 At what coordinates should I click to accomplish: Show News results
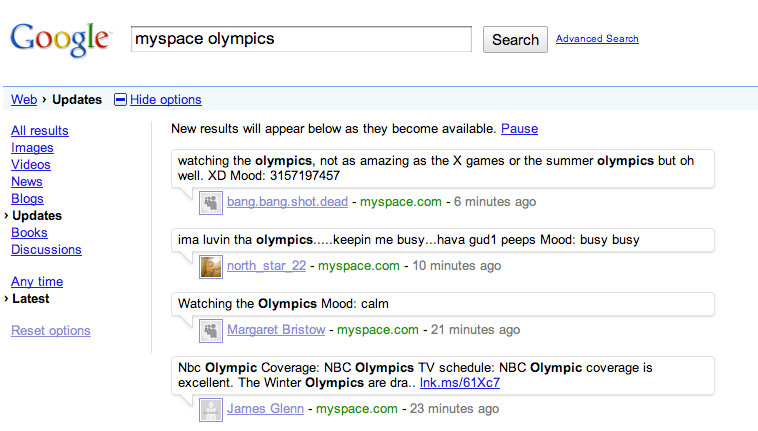point(27,182)
